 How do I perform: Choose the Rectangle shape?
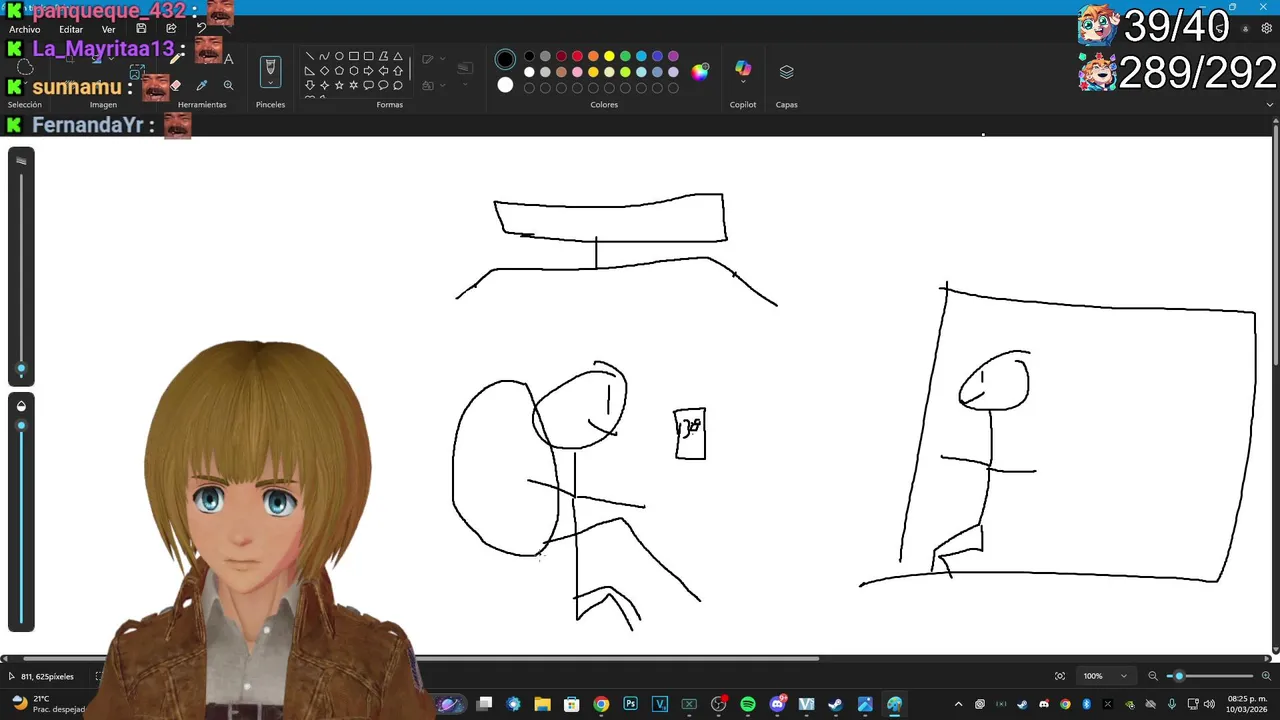coord(354,56)
